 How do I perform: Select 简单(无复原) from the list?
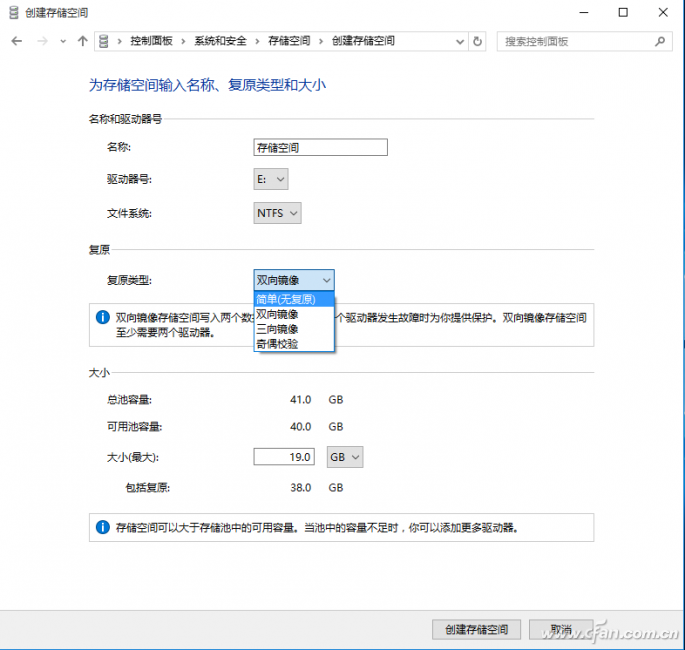pyautogui.click(x=294, y=299)
